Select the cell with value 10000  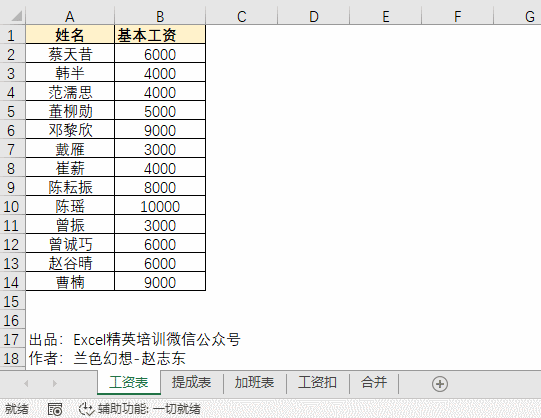pos(160,206)
